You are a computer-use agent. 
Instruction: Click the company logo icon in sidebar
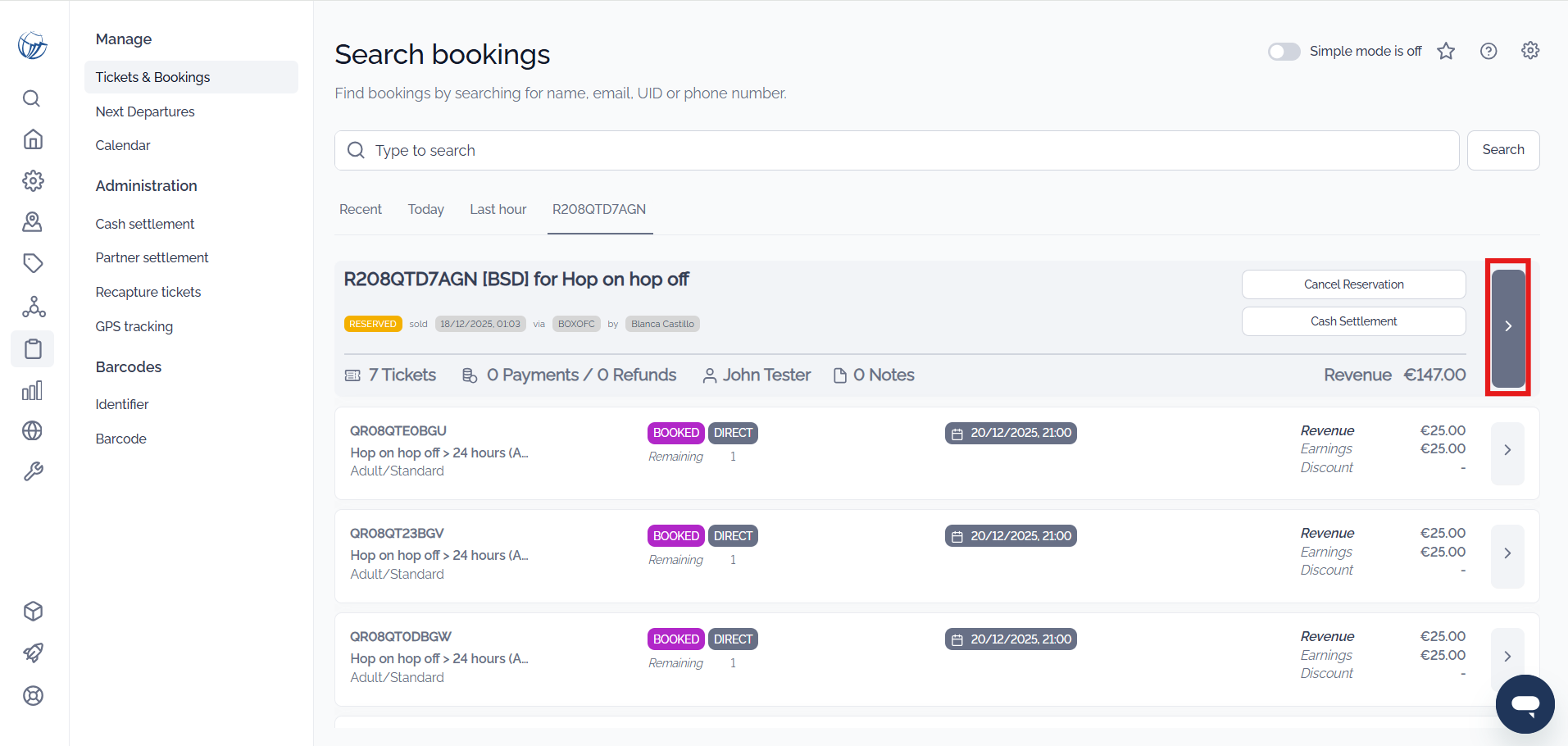pyautogui.click(x=33, y=45)
